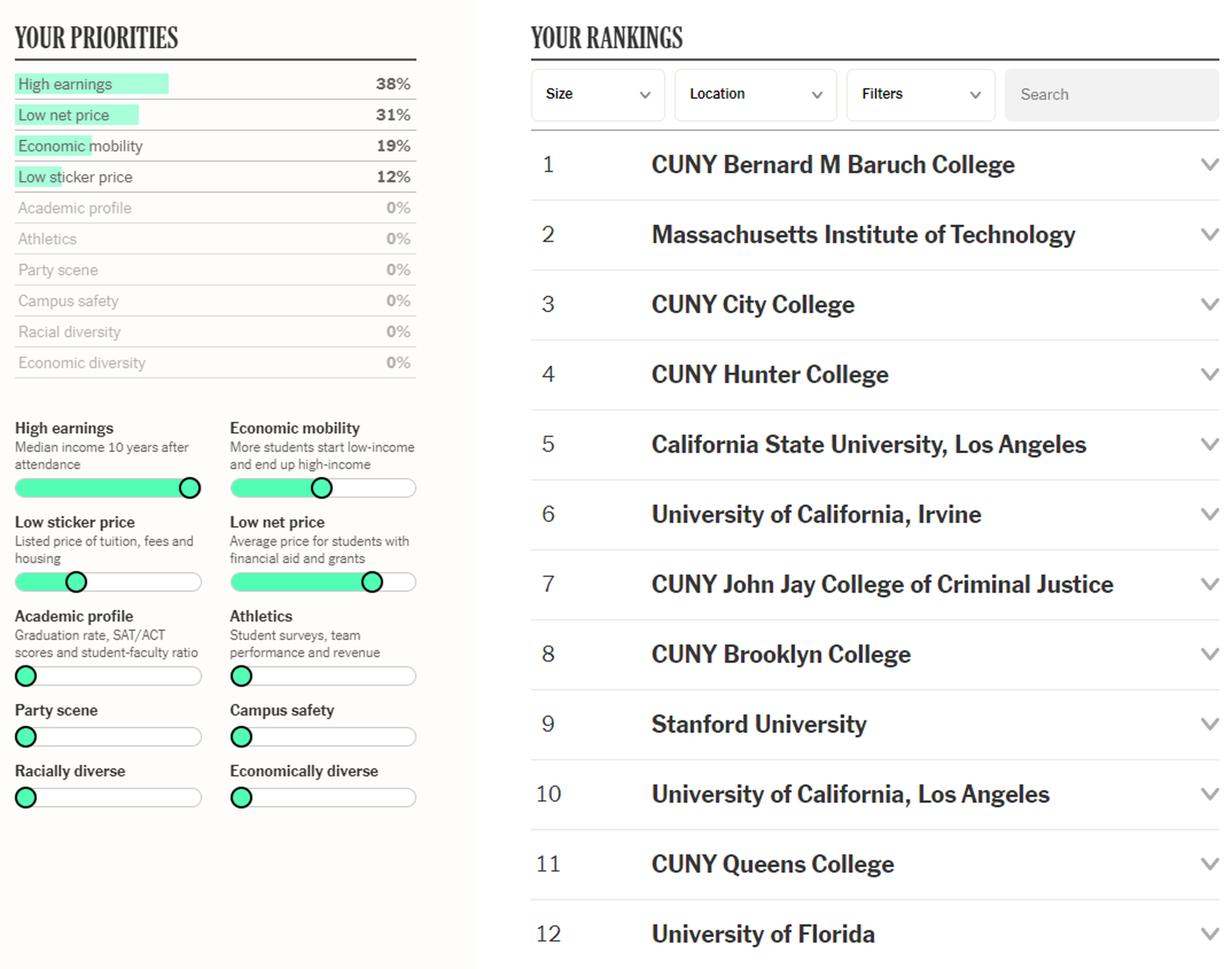Open CUNY John Jay College of Criminal Justice
1232x969 pixels.
(883, 585)
